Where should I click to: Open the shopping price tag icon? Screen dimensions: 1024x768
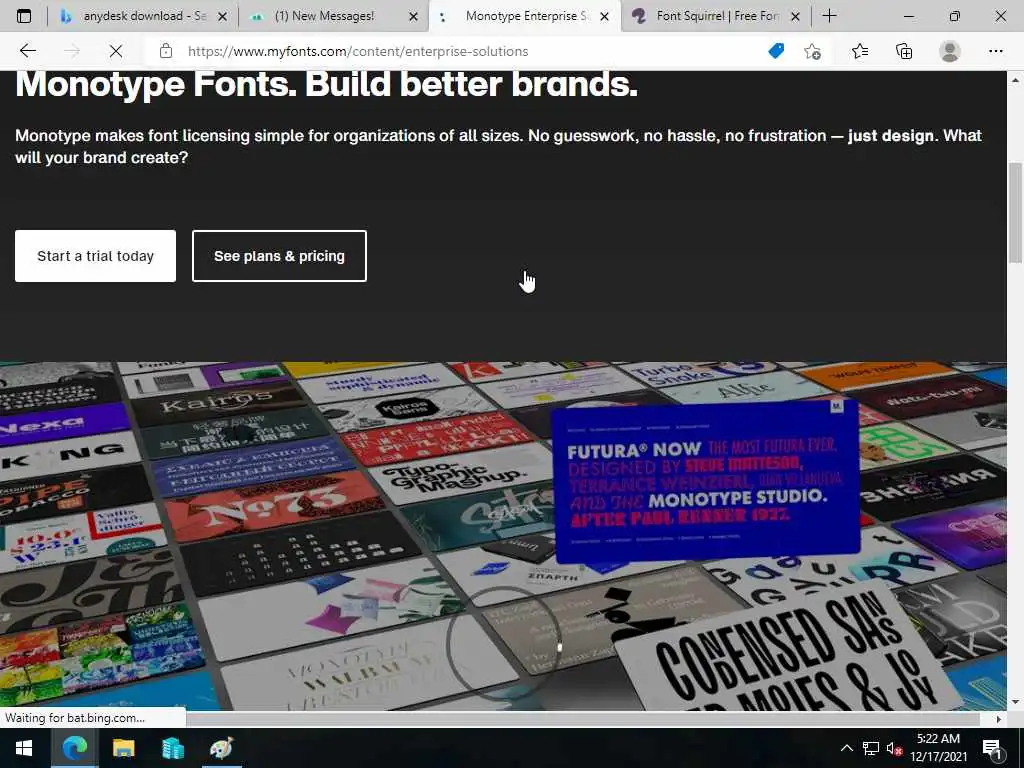tap(776, 51)
